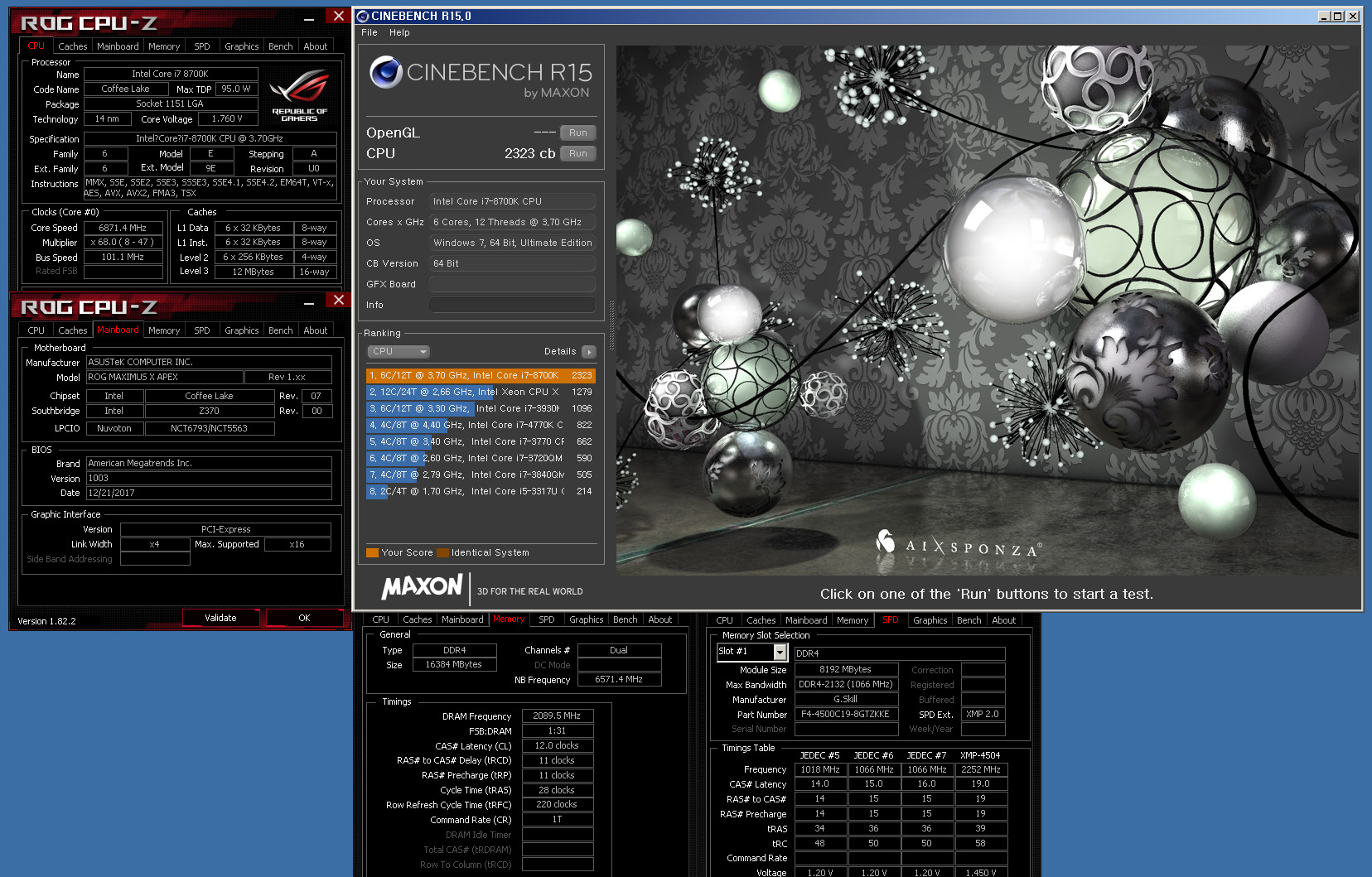Open Graphics tab in top CPU-Z window
Screen dimensions: 1372x877
[x=242, y=46]
